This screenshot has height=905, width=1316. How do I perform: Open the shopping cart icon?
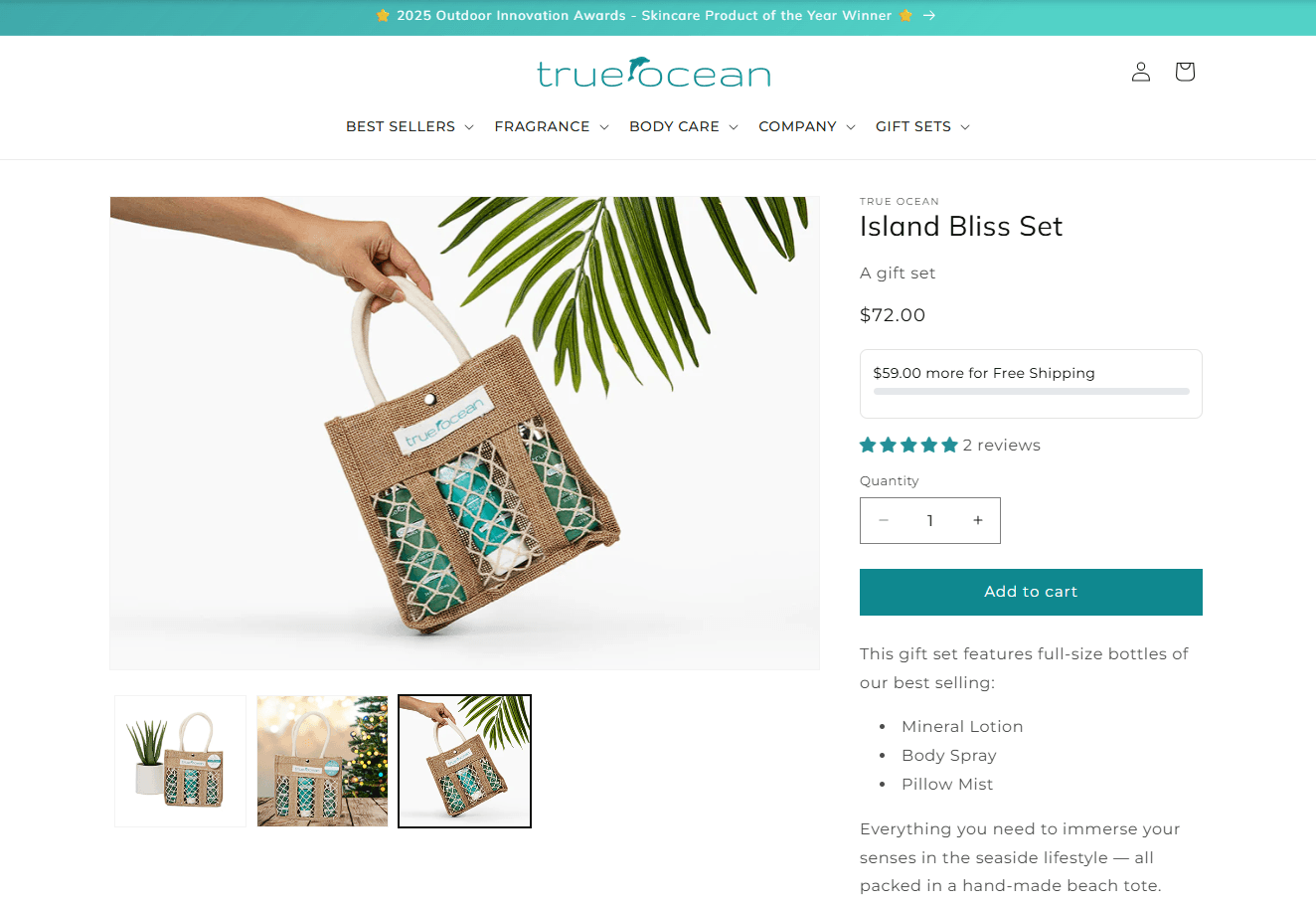pos(1185,72)
